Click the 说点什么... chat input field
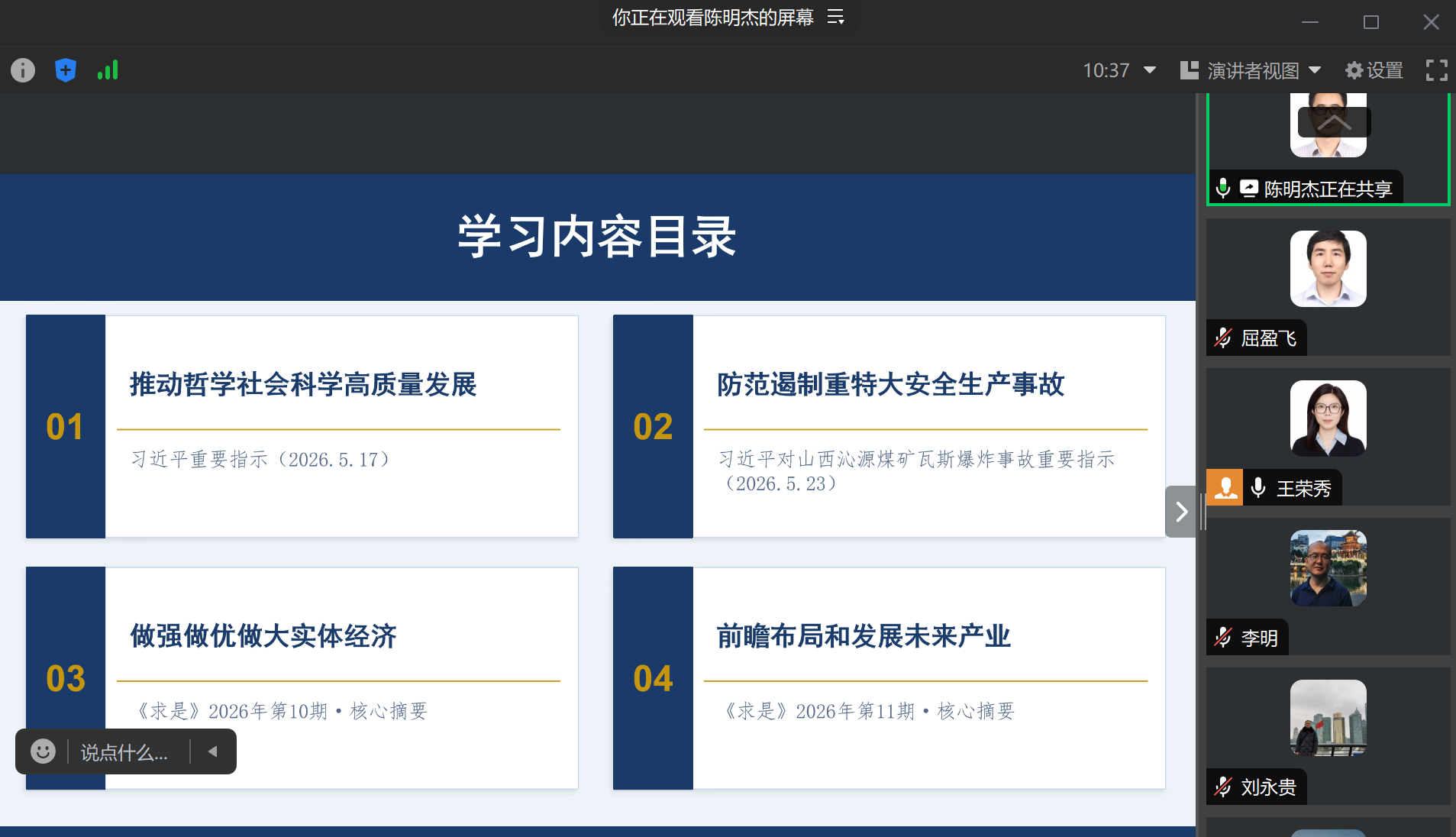Viewport: 1456px width, 837px height. (124, 752)
